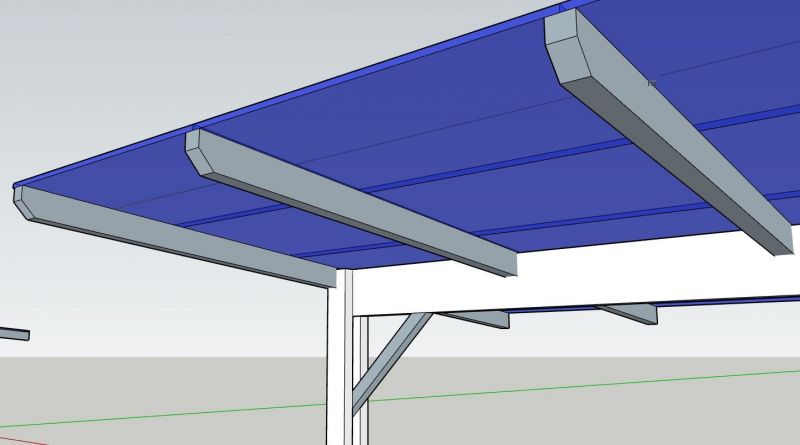Select the small rafter end at far left edge

pos(13,334)
